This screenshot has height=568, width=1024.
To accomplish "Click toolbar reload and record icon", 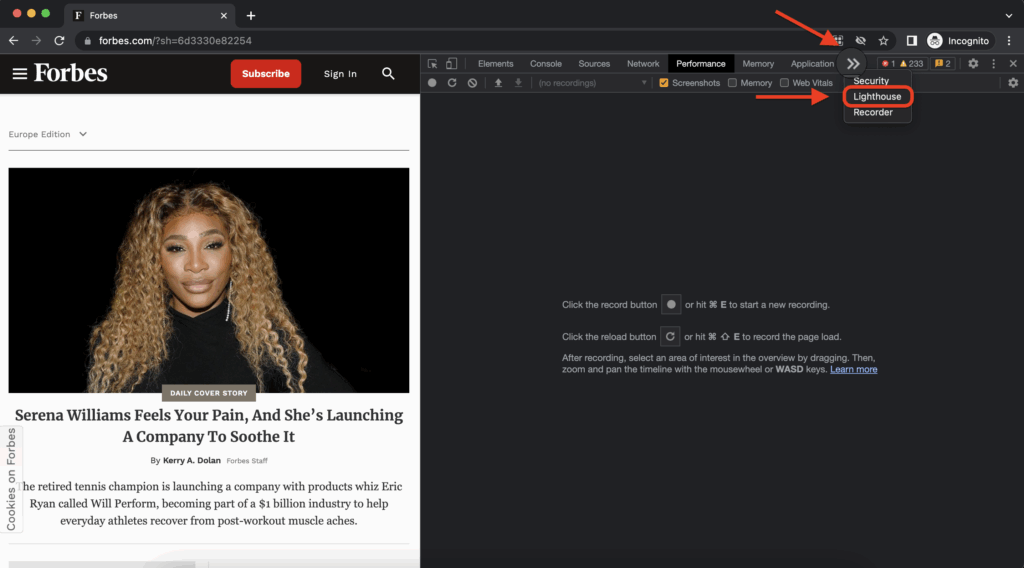I will (452, 83).
